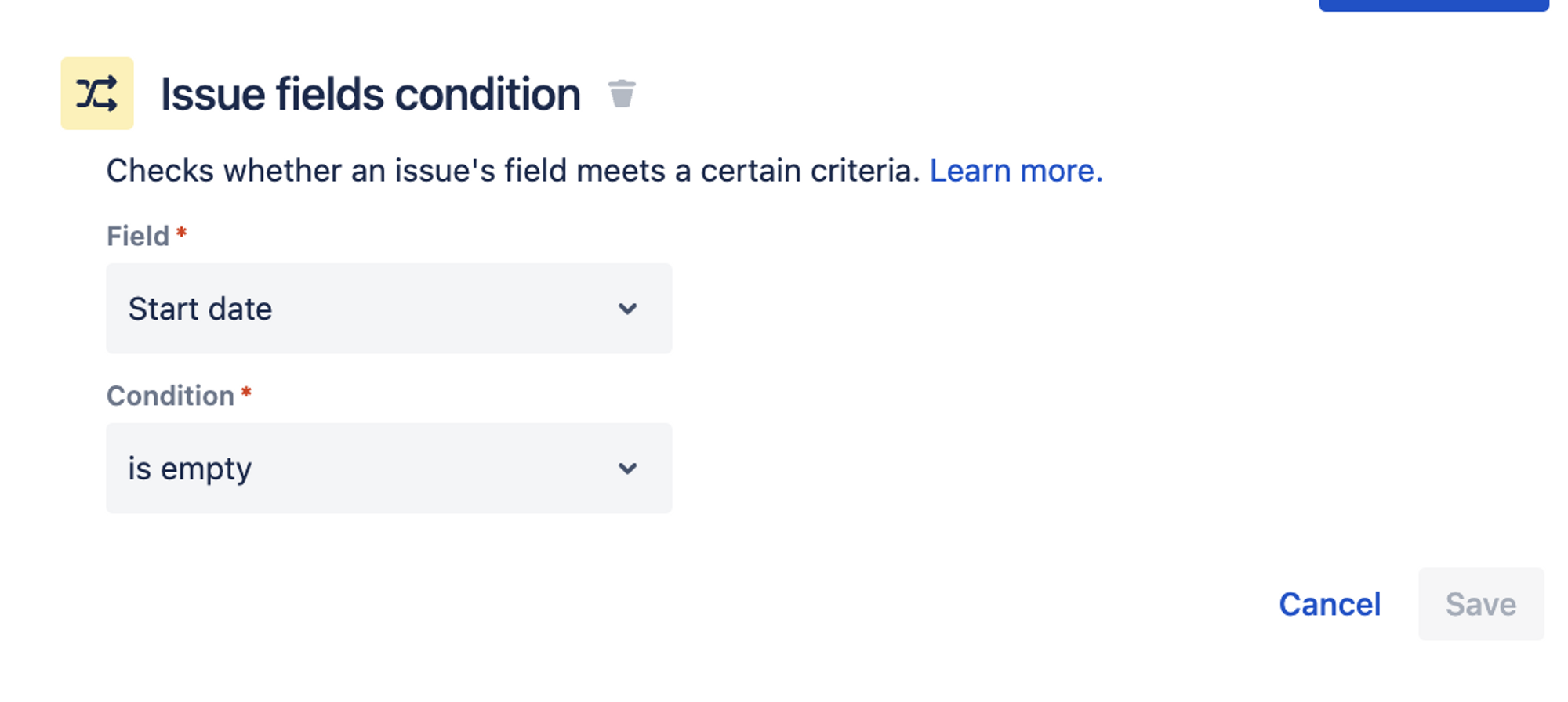This screenshot has width=1568, height=702.
Task: Click empty space inside the Condition select box
Action: tap(431, 469)
